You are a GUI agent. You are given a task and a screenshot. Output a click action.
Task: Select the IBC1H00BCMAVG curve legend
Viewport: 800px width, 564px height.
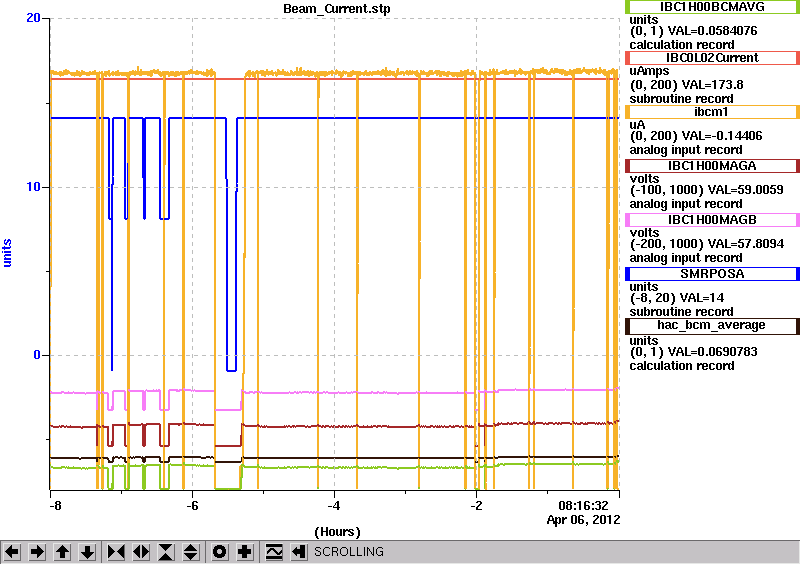point(712,7)
